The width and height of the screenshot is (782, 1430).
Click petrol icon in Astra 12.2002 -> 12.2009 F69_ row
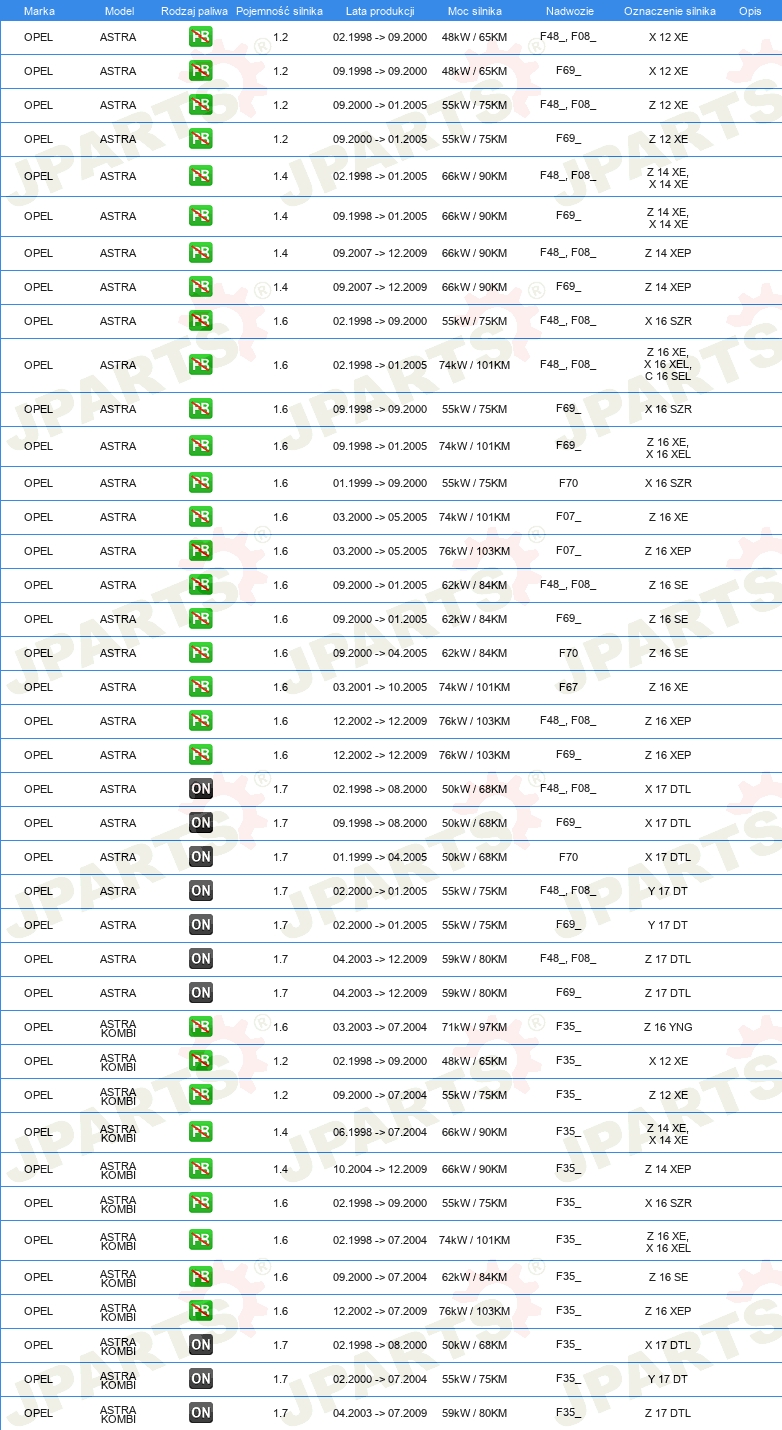[201, 755]
